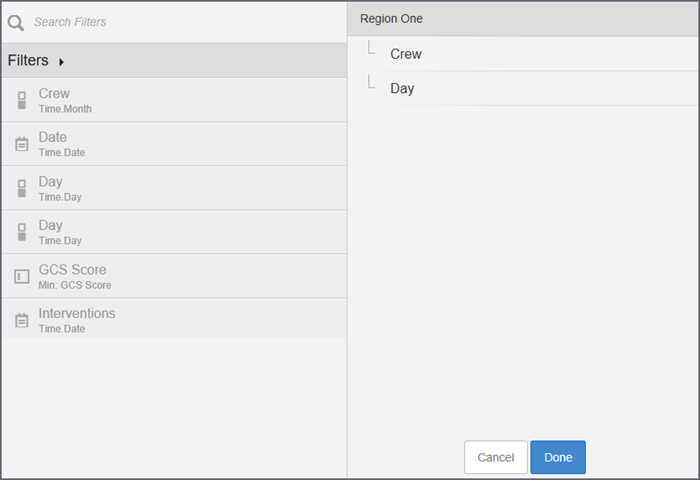Select Crew under Region One
The image size is (700, 480).
click(x=406, y=54)
